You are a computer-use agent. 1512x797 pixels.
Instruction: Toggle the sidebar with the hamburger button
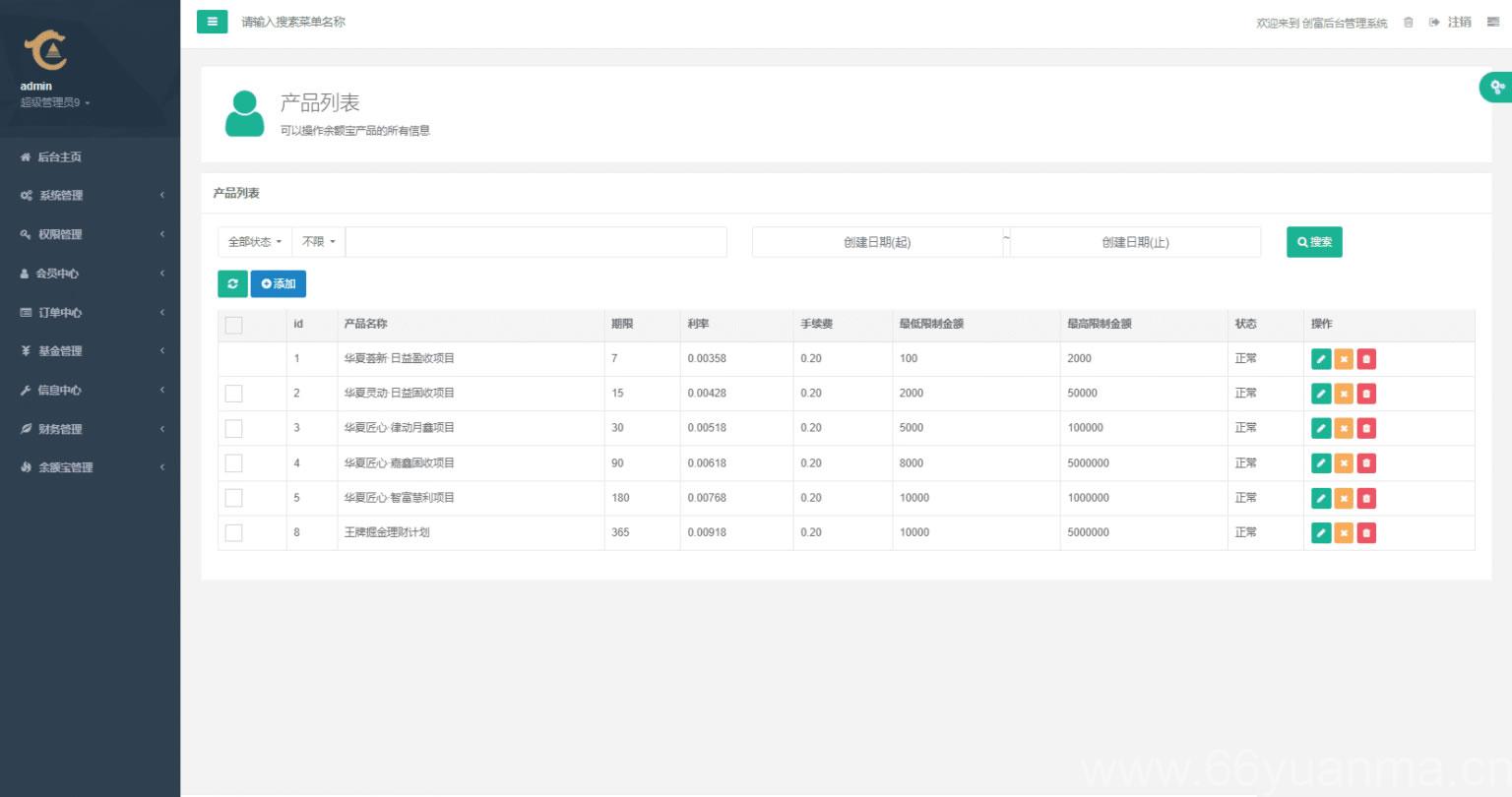[x=212, y=22]
